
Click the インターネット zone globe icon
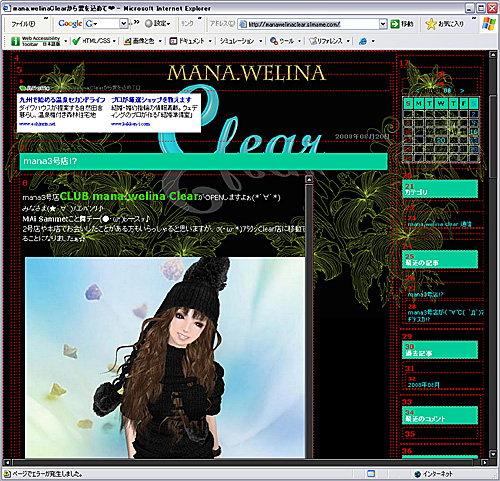pyautogui.click(x=417, y=474)
